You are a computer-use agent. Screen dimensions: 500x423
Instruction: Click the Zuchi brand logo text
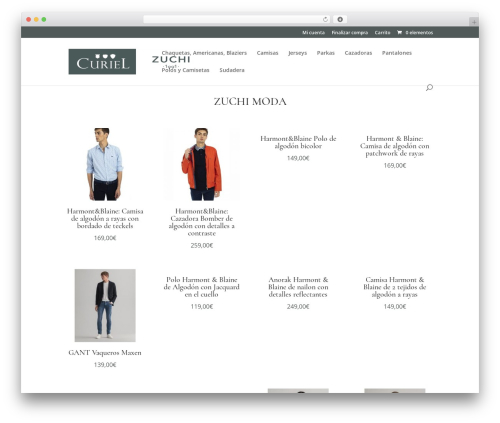click(171, 60)
